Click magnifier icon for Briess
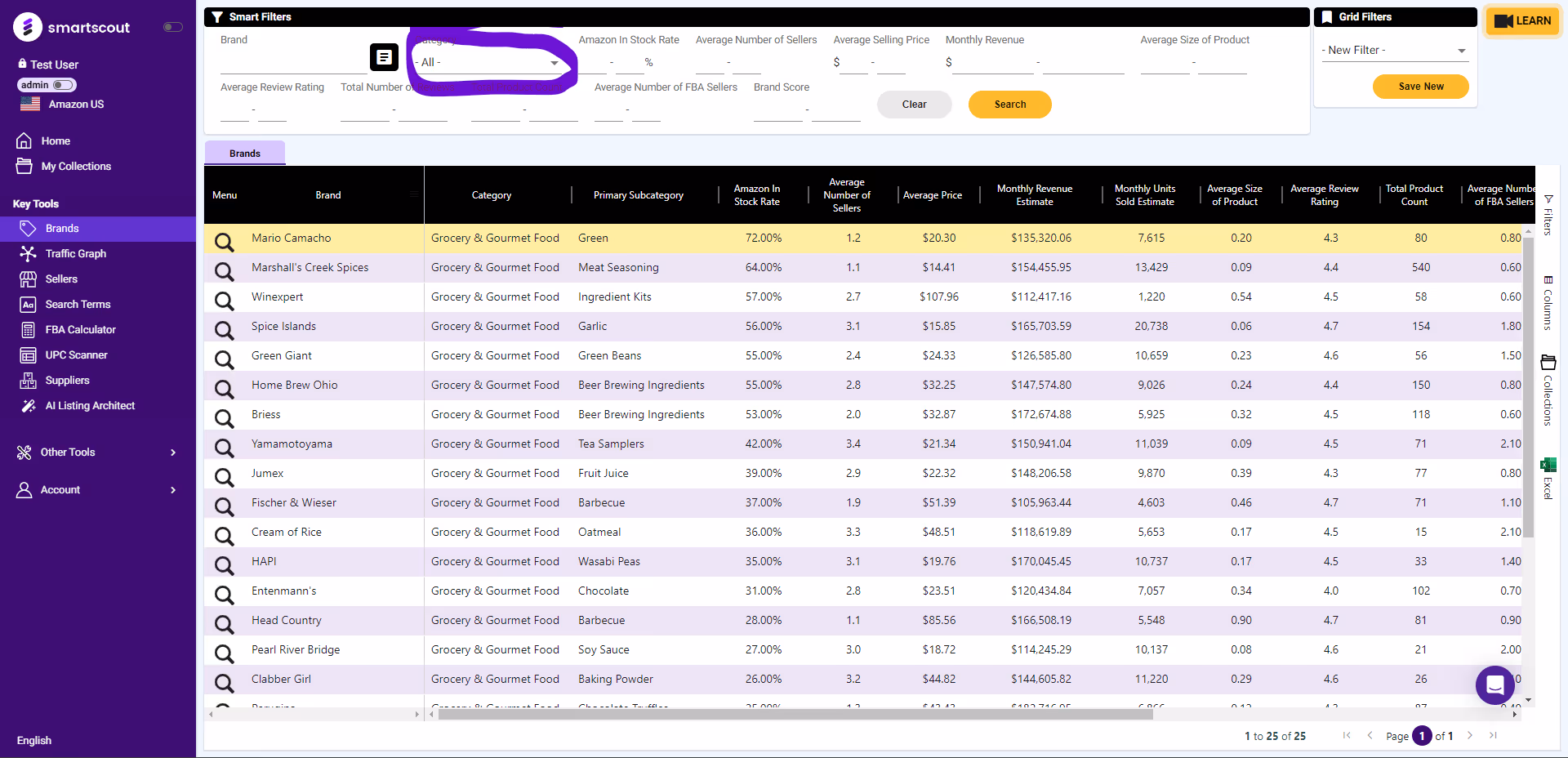1568x758 pixels. pyautogui.click(x=224, y=417)
